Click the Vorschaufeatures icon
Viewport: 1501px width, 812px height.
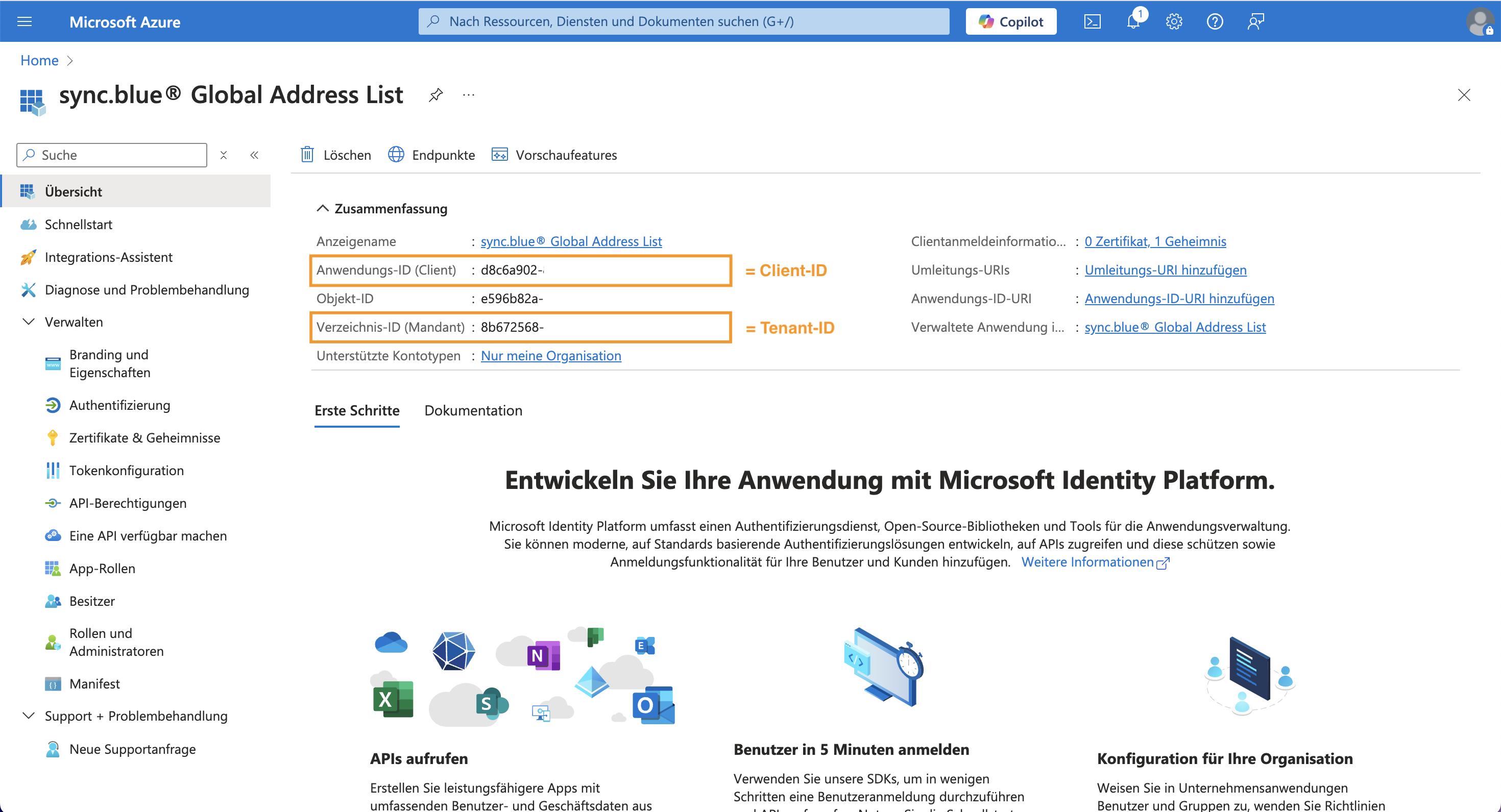coord(499,154)
